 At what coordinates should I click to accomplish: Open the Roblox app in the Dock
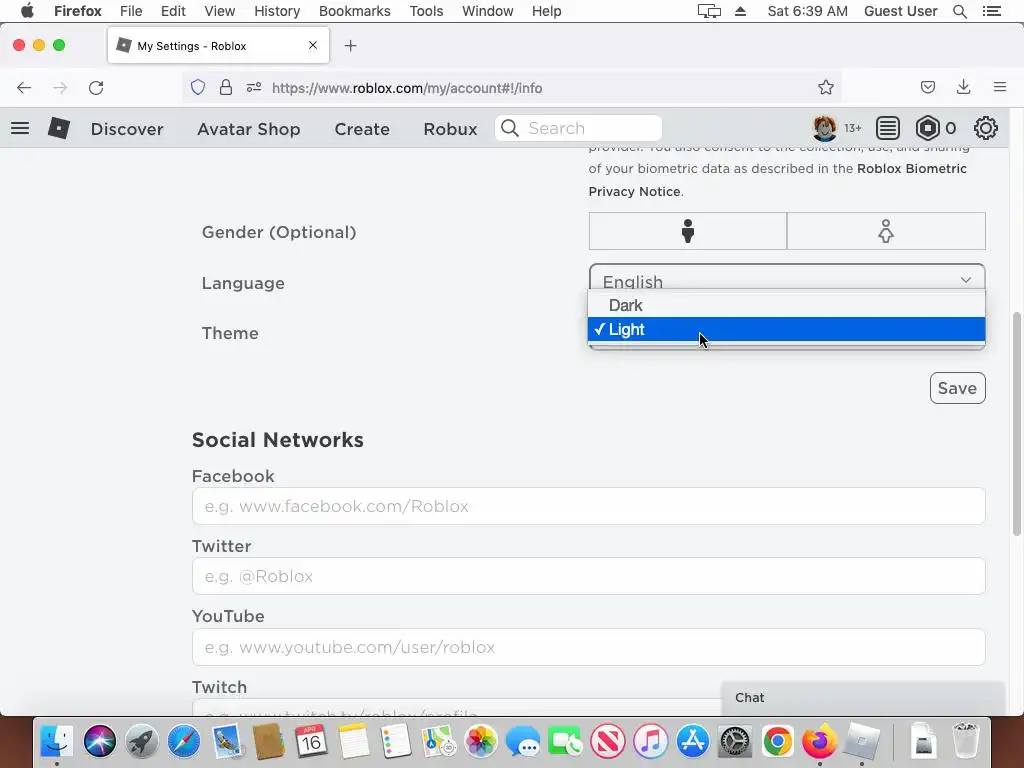pyautogui.click(x=862, y=742)
